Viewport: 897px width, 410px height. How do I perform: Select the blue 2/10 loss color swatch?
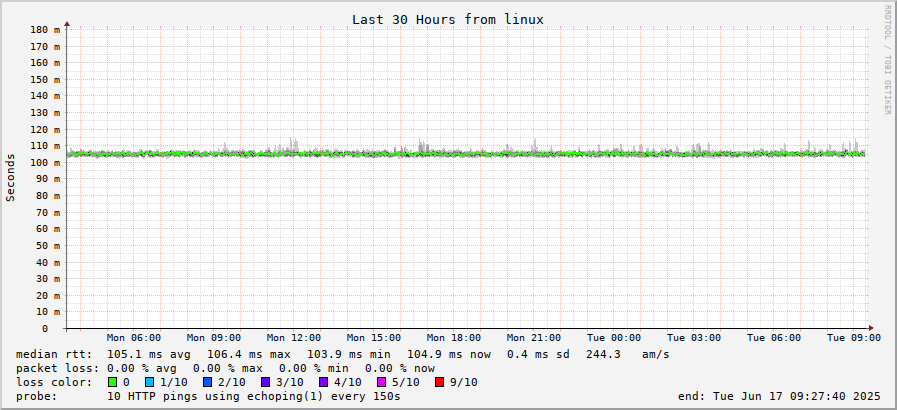[x=207, y=382]
